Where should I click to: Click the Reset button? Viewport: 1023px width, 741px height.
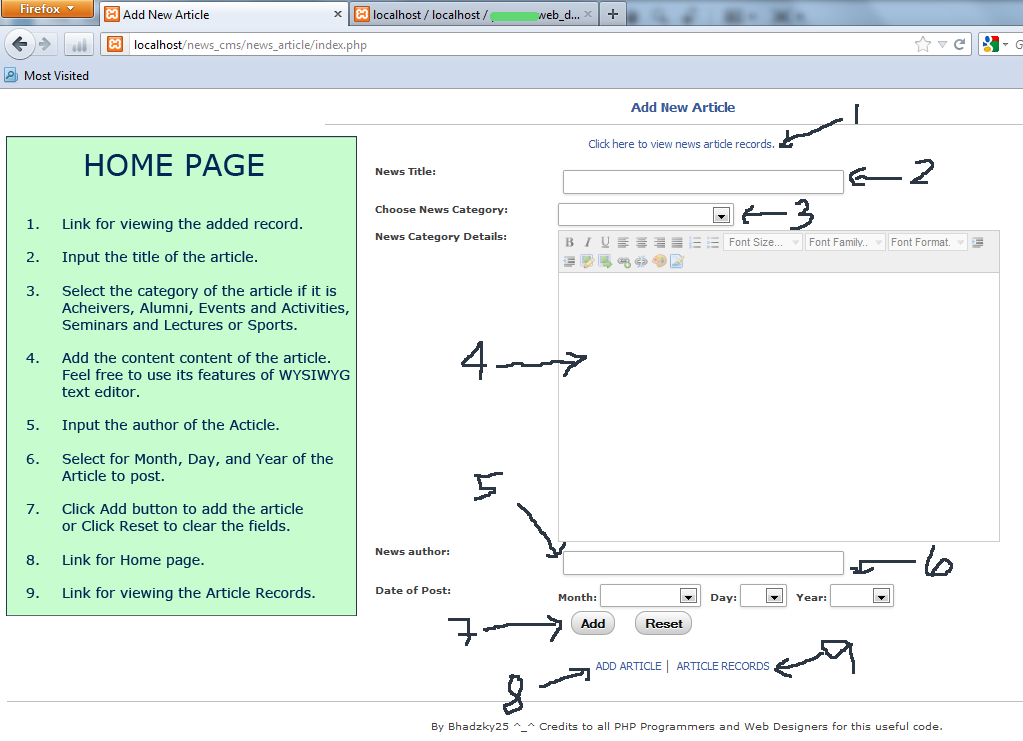pos(664,624)
